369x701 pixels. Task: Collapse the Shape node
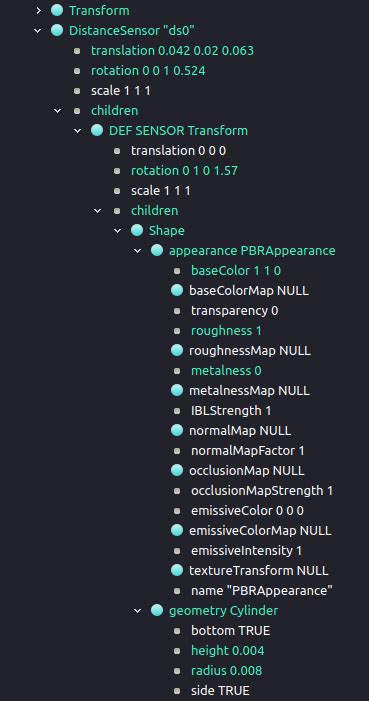117,231
